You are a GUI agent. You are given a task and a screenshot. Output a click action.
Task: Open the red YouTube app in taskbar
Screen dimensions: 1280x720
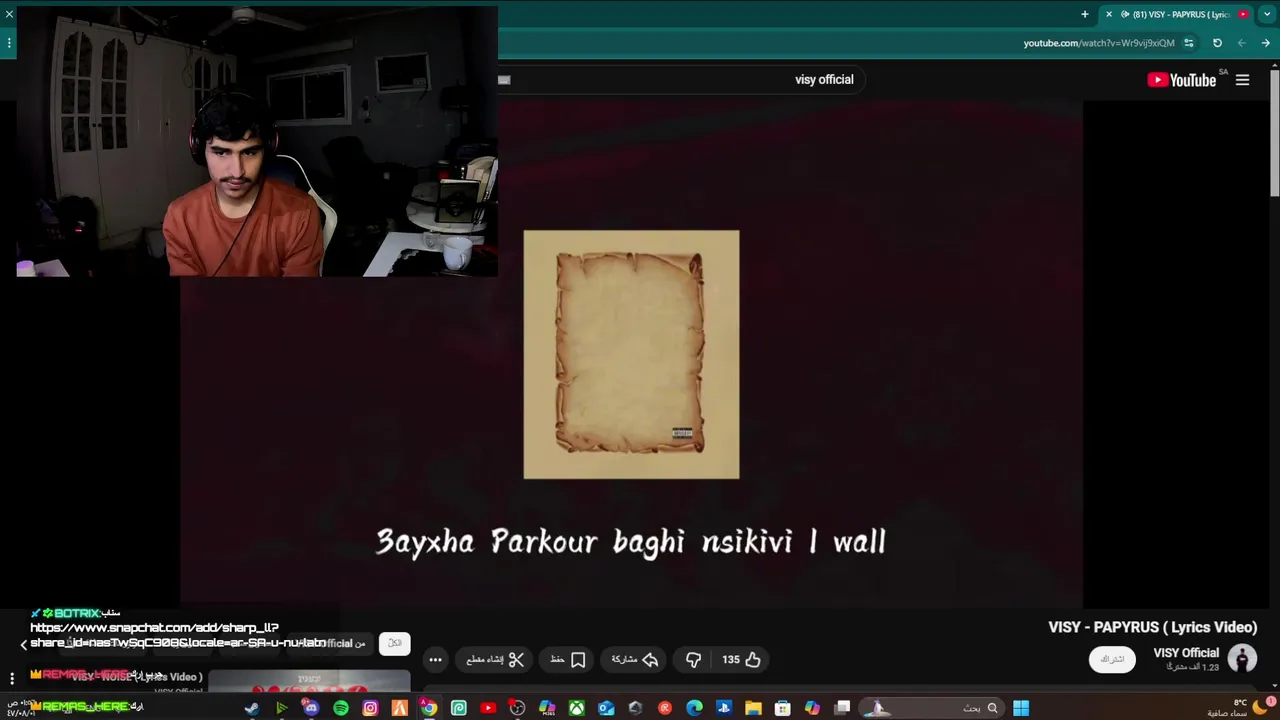pos(488,708)
